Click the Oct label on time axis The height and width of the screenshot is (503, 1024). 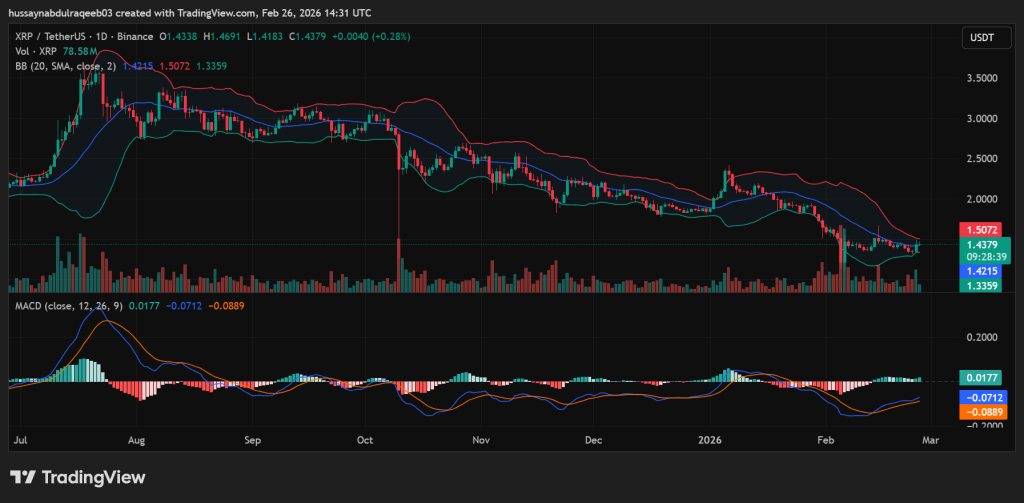point(365,439)
